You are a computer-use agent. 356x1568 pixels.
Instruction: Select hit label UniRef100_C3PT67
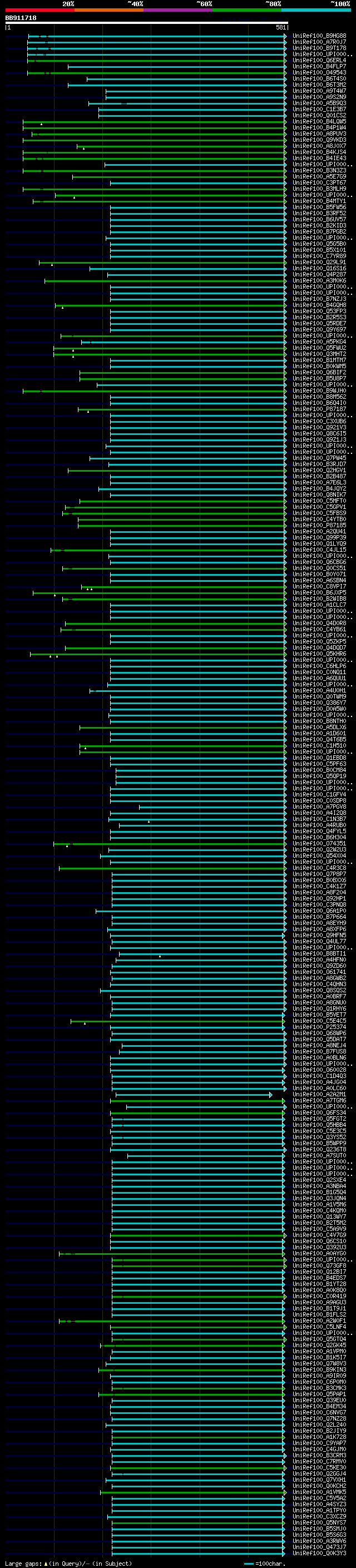point(319,182)
